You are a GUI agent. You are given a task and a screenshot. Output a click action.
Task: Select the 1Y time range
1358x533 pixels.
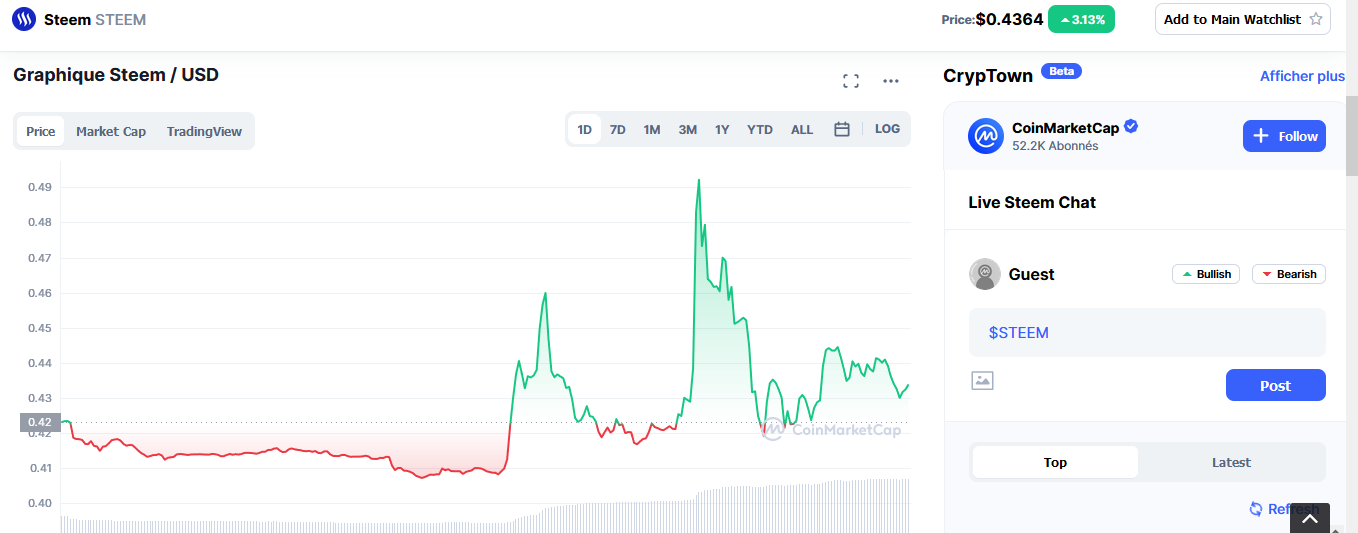pos(722,129)
